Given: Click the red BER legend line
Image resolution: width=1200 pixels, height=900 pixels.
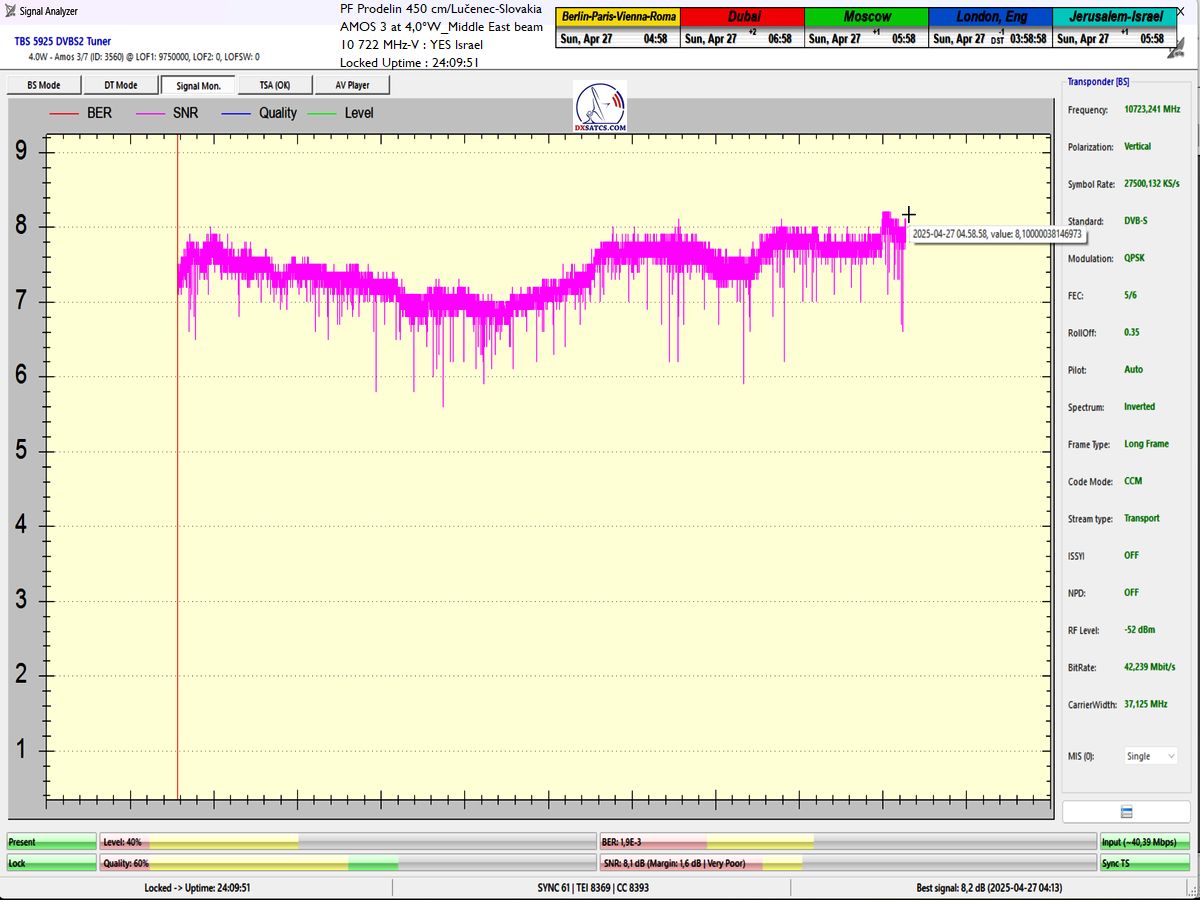Looking at the screenshot, I should (64, 113).
